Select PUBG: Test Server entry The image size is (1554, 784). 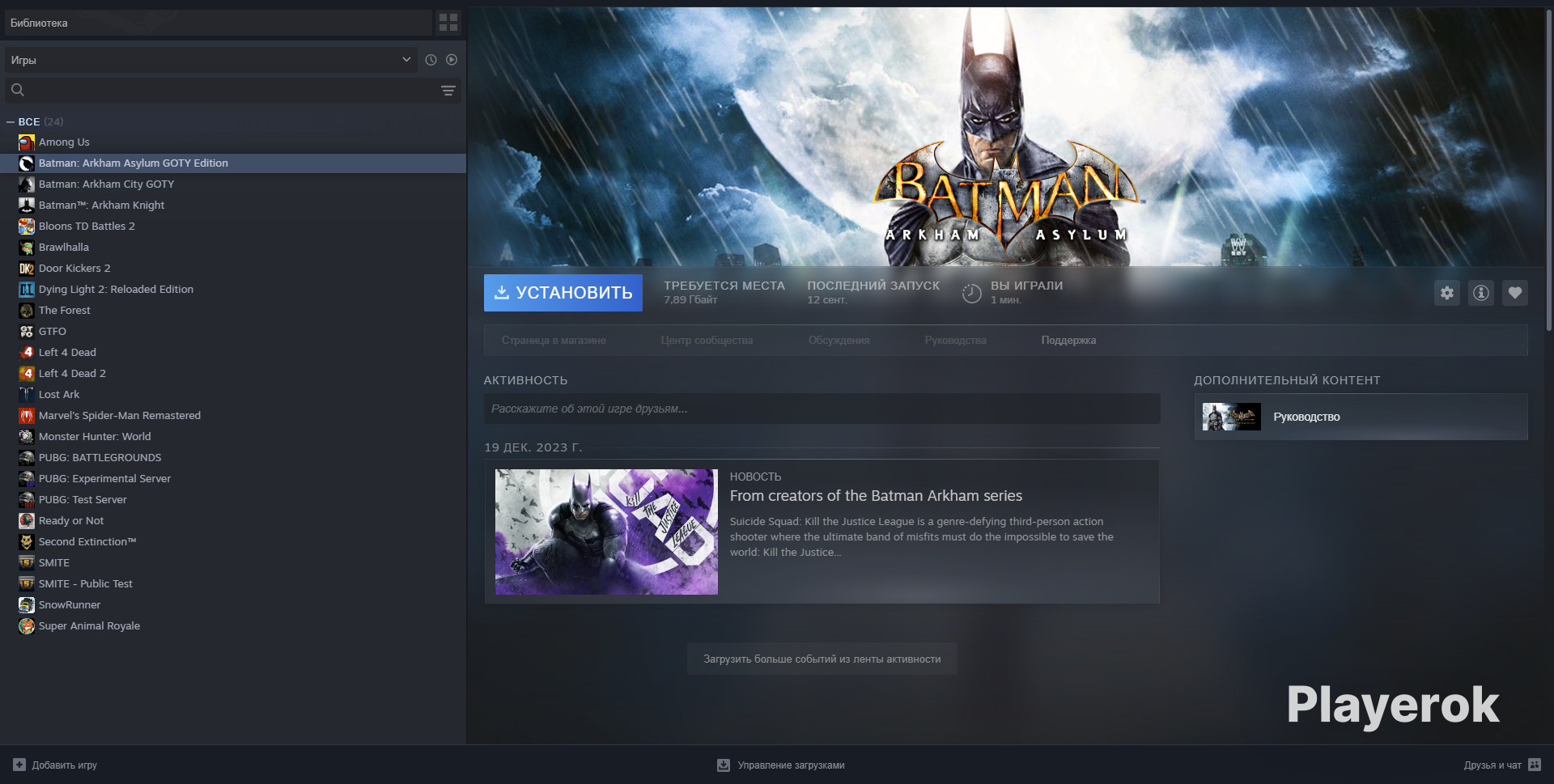click(83, 500)
